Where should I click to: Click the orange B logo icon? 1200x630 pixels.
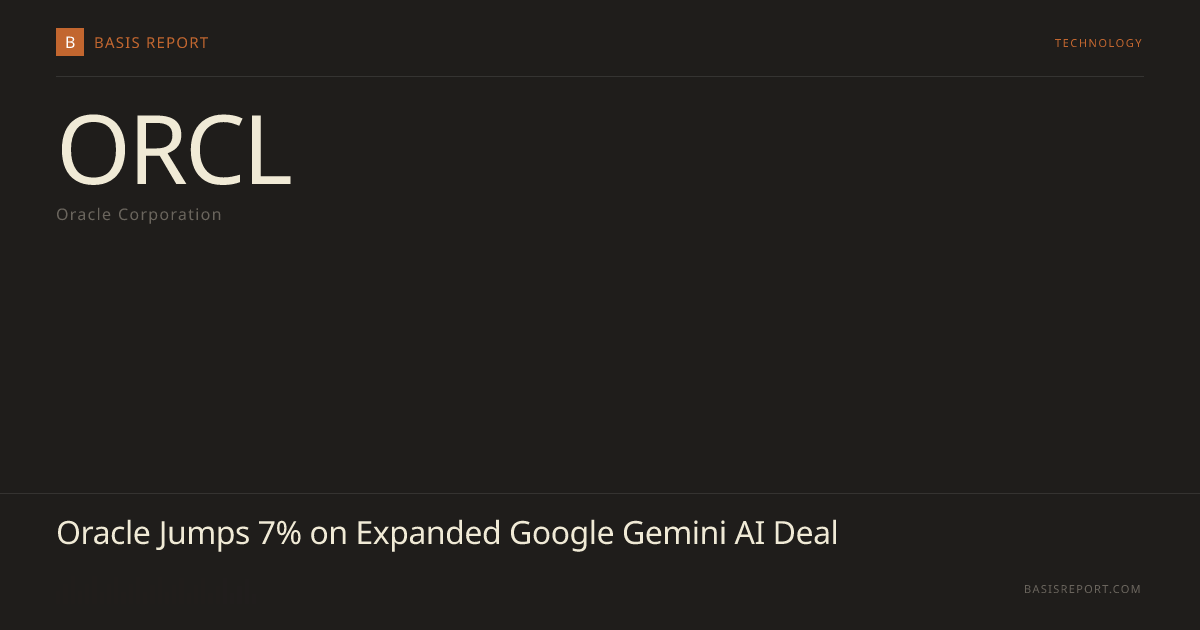pos(70,42)
